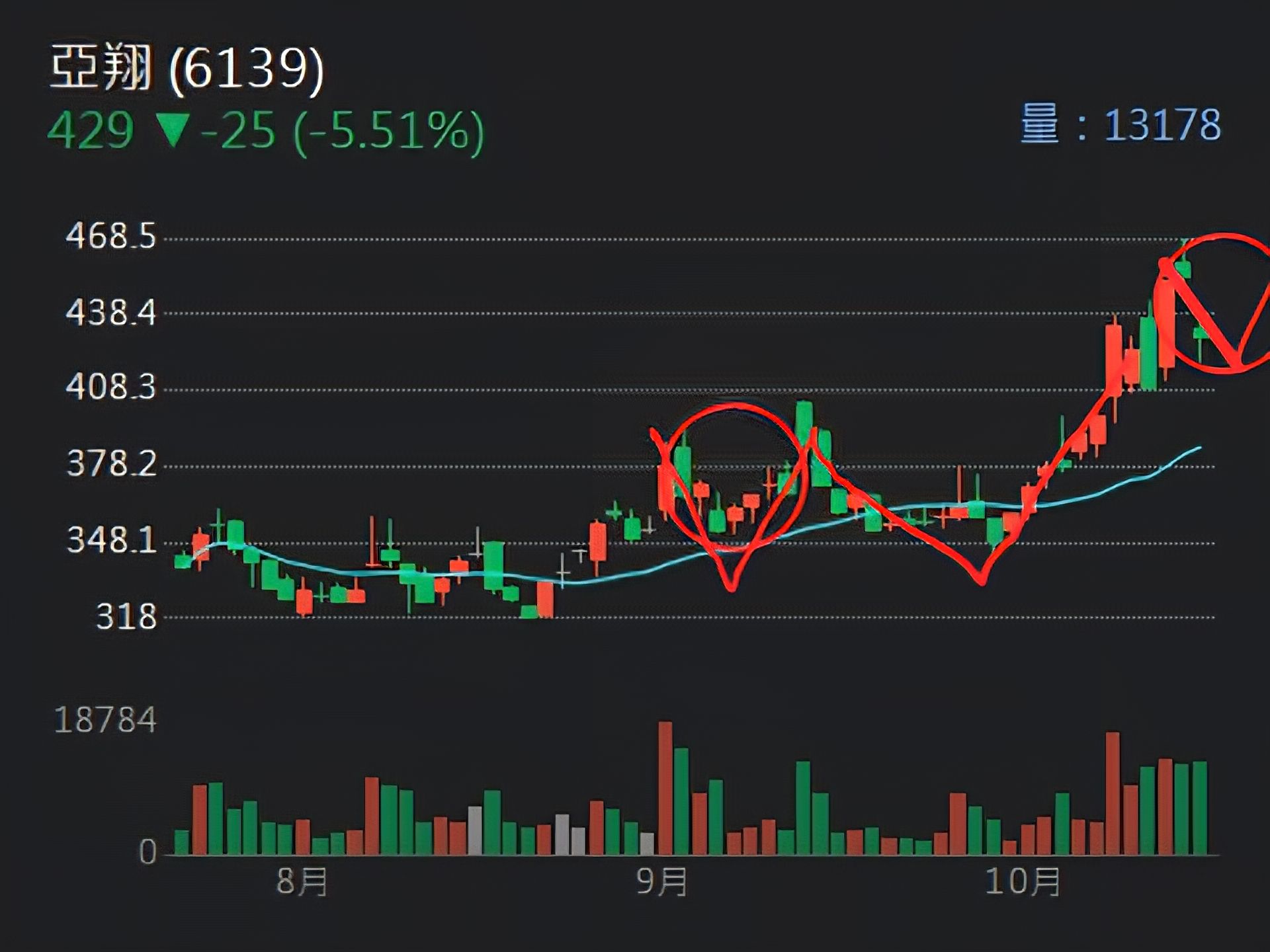Select the 9月 month marker
The height and width of the screenshot is (952, 1270).
point(662,881)
